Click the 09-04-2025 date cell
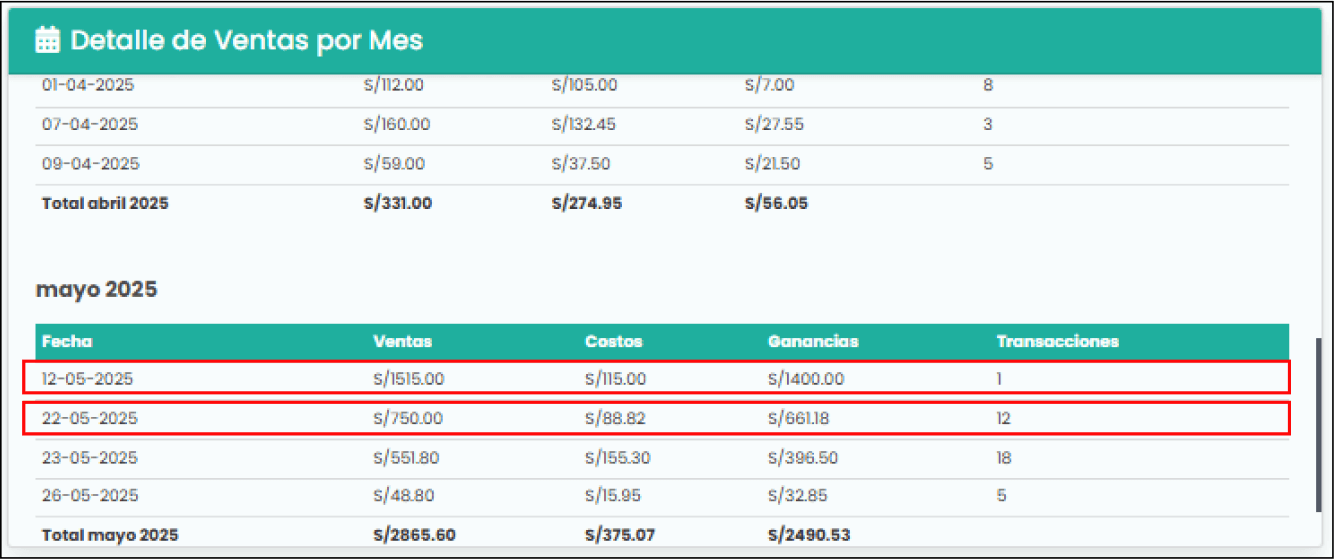This screenshot has height=559, width=1334. (90, 164)
